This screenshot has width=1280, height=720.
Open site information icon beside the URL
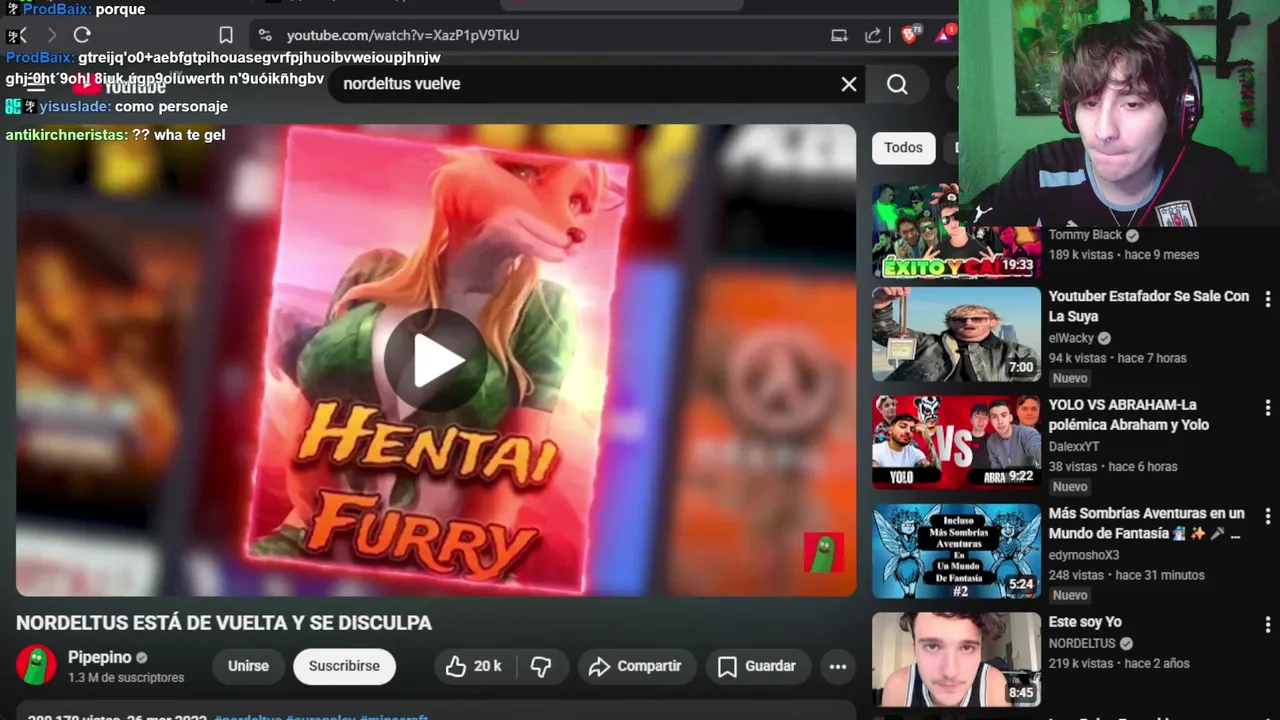point(264,35)
